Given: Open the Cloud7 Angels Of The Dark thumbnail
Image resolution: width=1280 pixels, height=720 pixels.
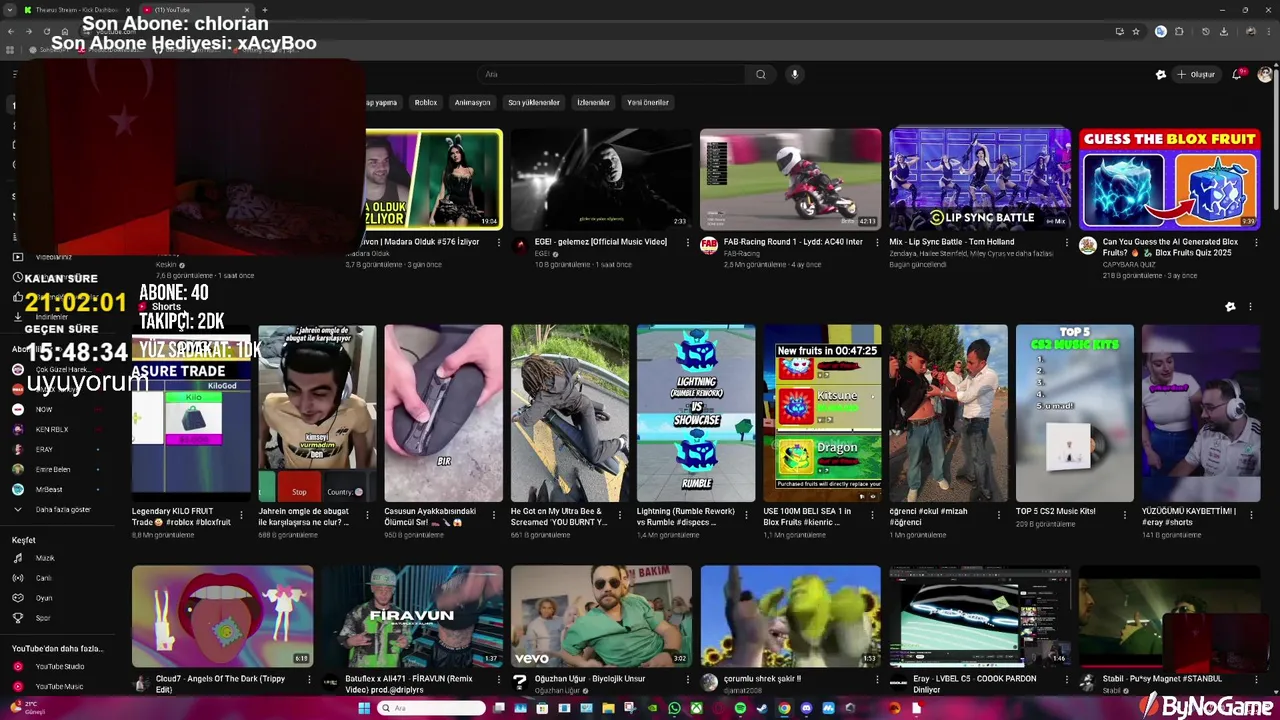Looking at the screenshot, I should pyautogui.click(x=222, y=616).
